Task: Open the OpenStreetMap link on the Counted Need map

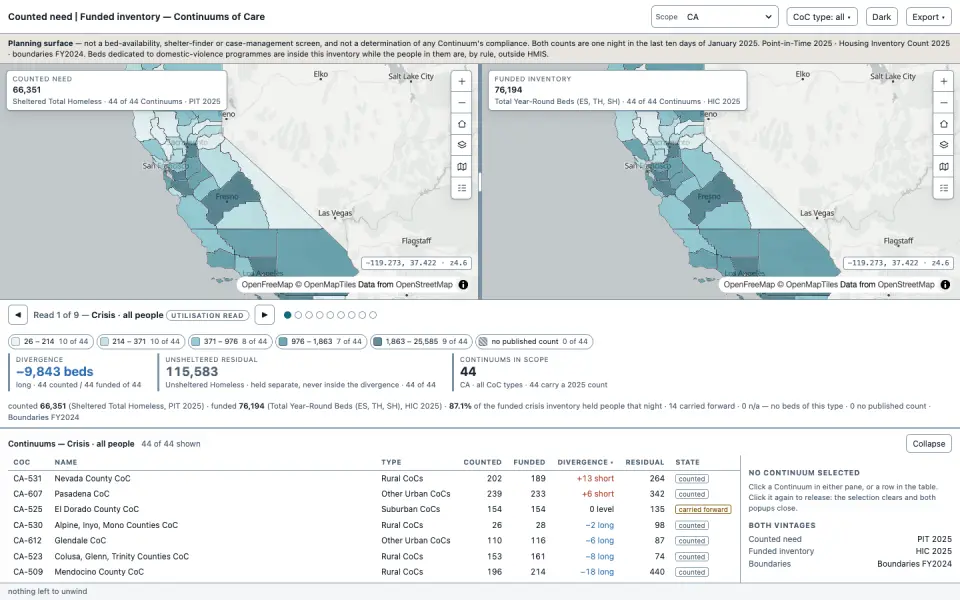Action: pyautogui.click(x=424, y=285)
